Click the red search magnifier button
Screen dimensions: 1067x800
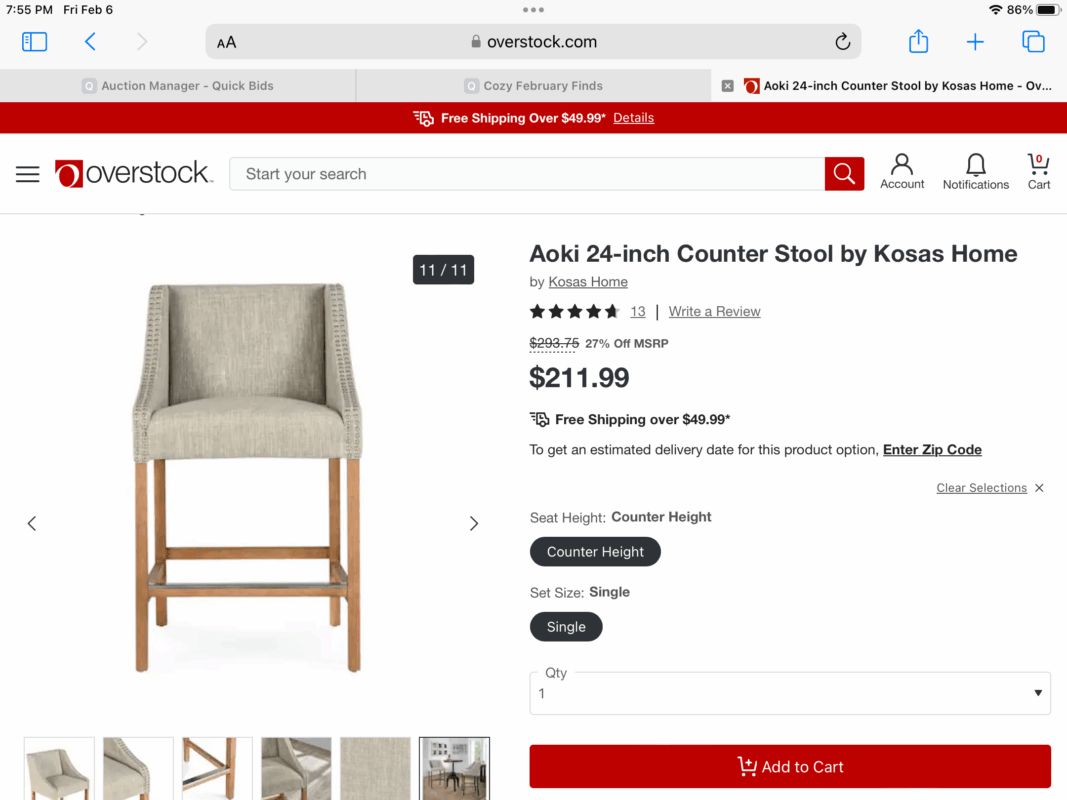[x=844, y=173]
